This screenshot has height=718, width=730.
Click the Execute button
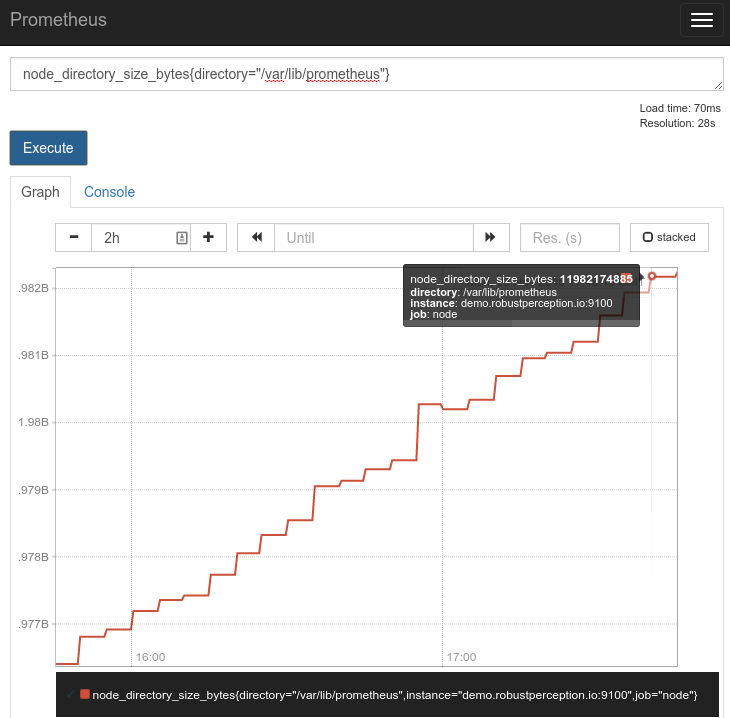[x=48, y=148]
